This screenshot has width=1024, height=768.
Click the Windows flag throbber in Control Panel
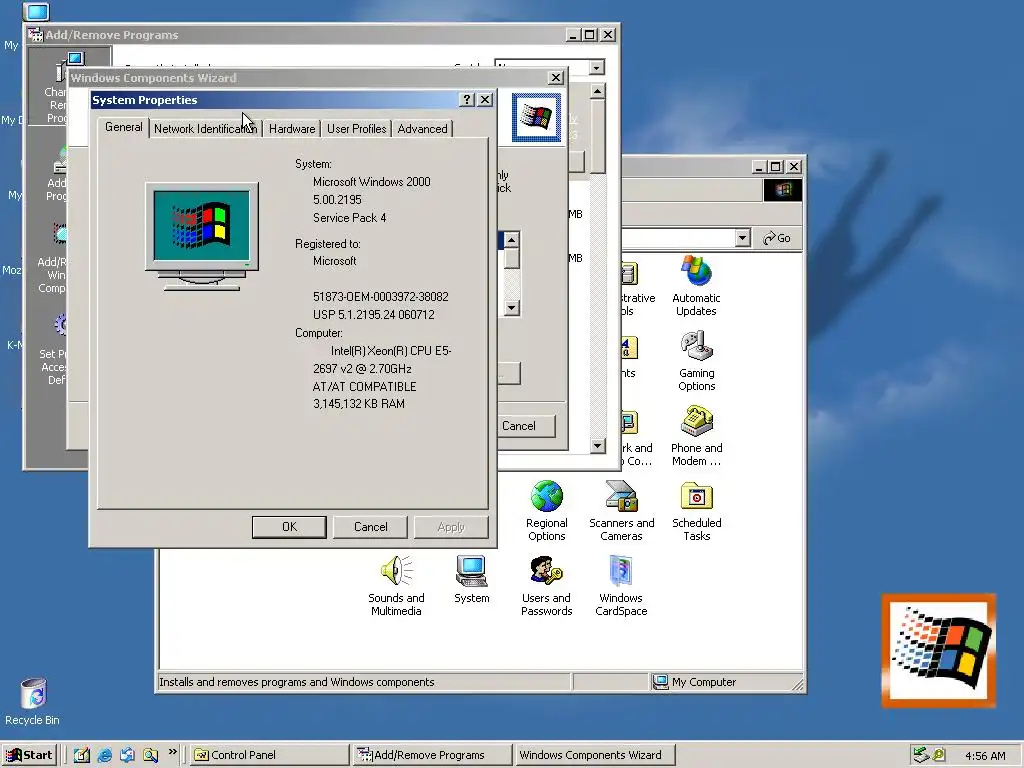pos(783,190)
